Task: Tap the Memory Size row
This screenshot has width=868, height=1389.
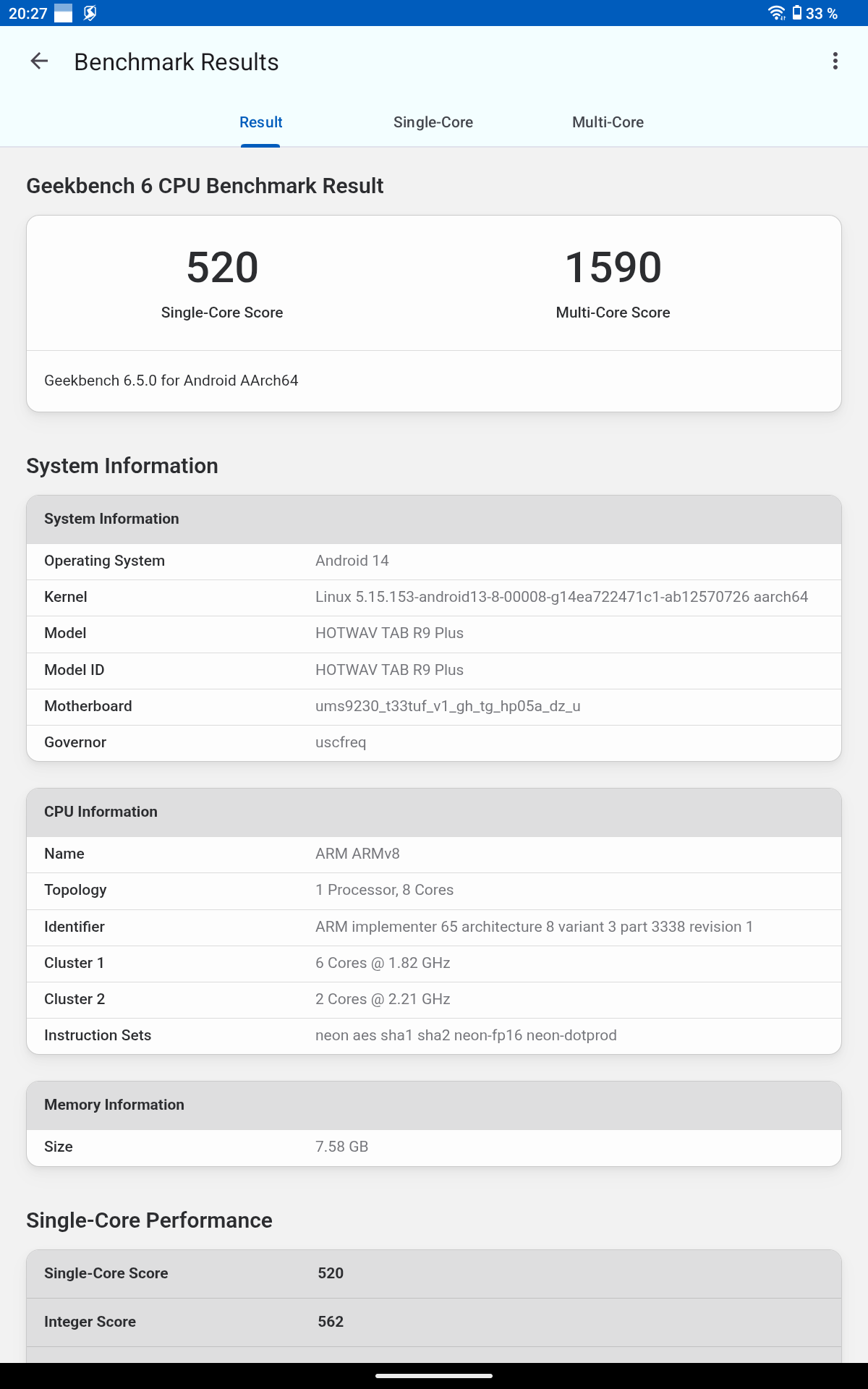Action: (x=434, y=1147)
